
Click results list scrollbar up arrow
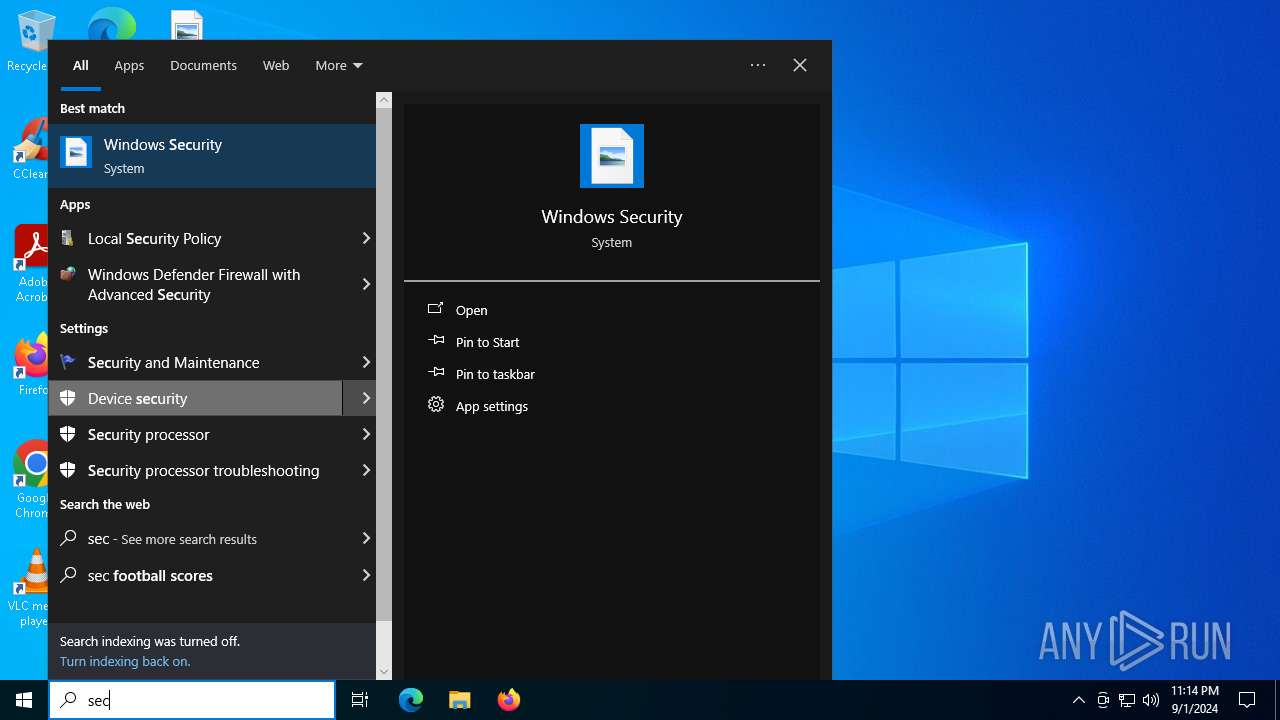(x=384, y=100)
